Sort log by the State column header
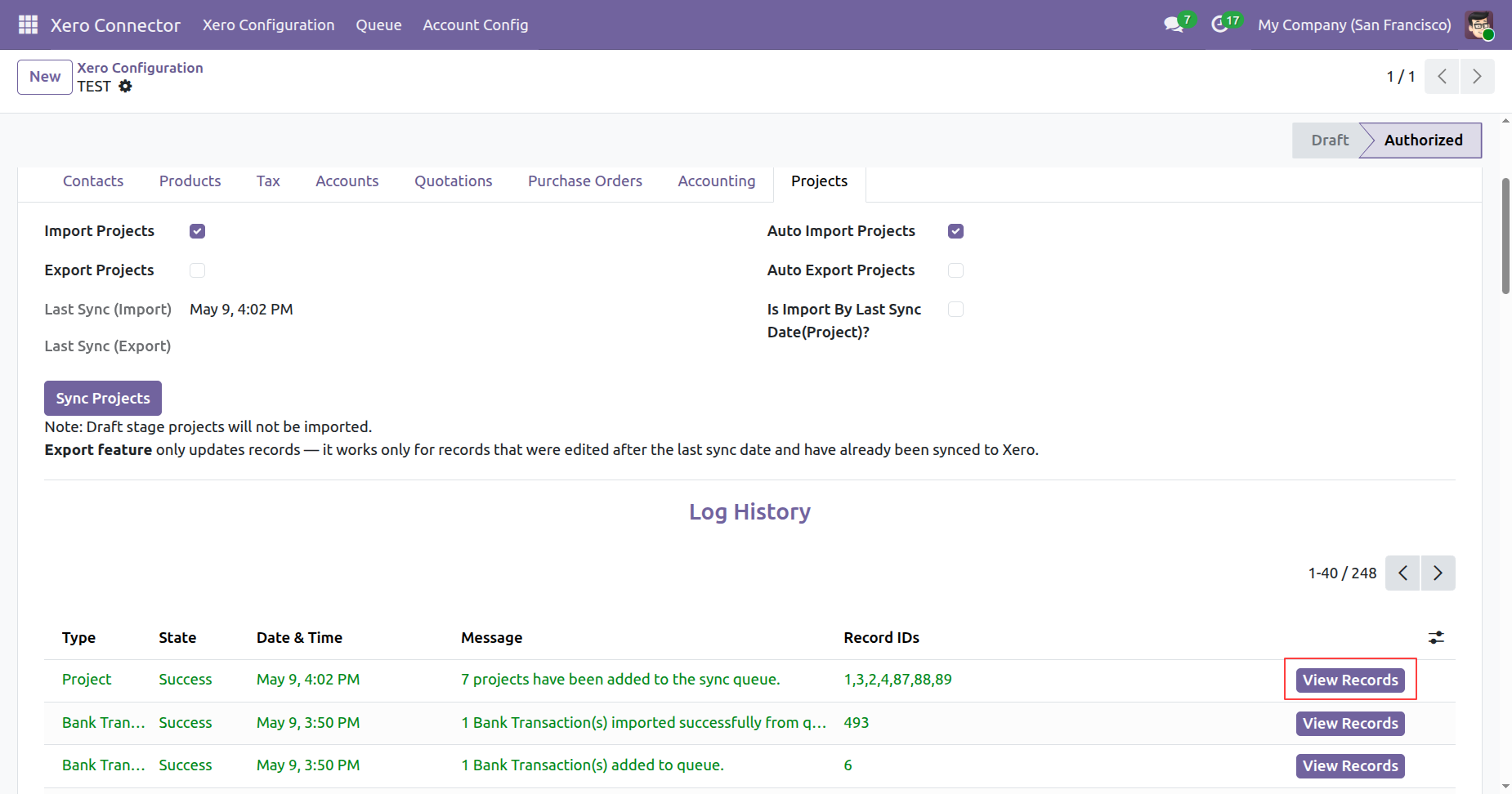Viewport: 1512px width, 794px height. [177, 638]
